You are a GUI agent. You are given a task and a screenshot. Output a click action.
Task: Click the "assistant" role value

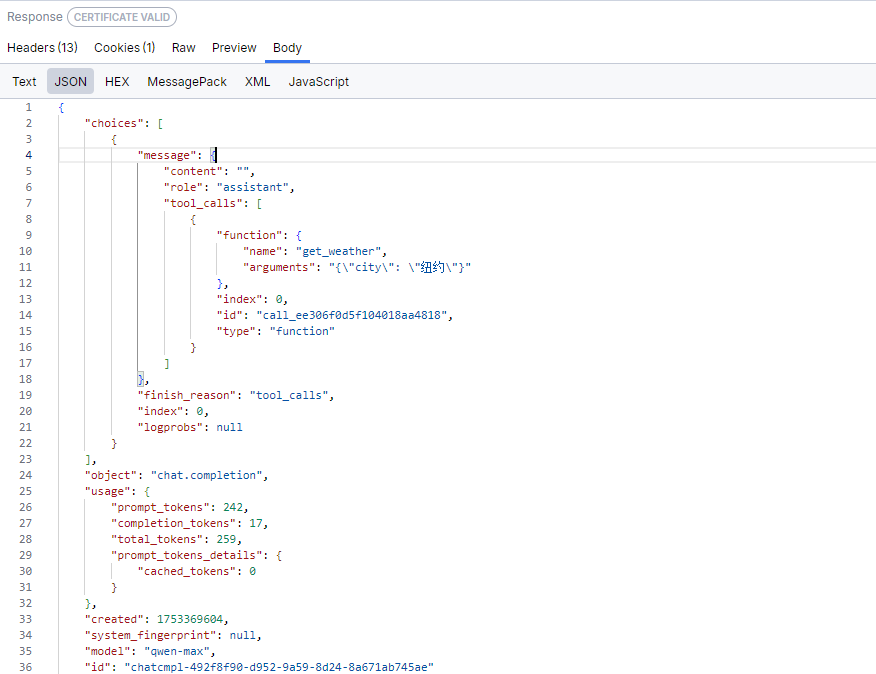(x=253, y=187)
